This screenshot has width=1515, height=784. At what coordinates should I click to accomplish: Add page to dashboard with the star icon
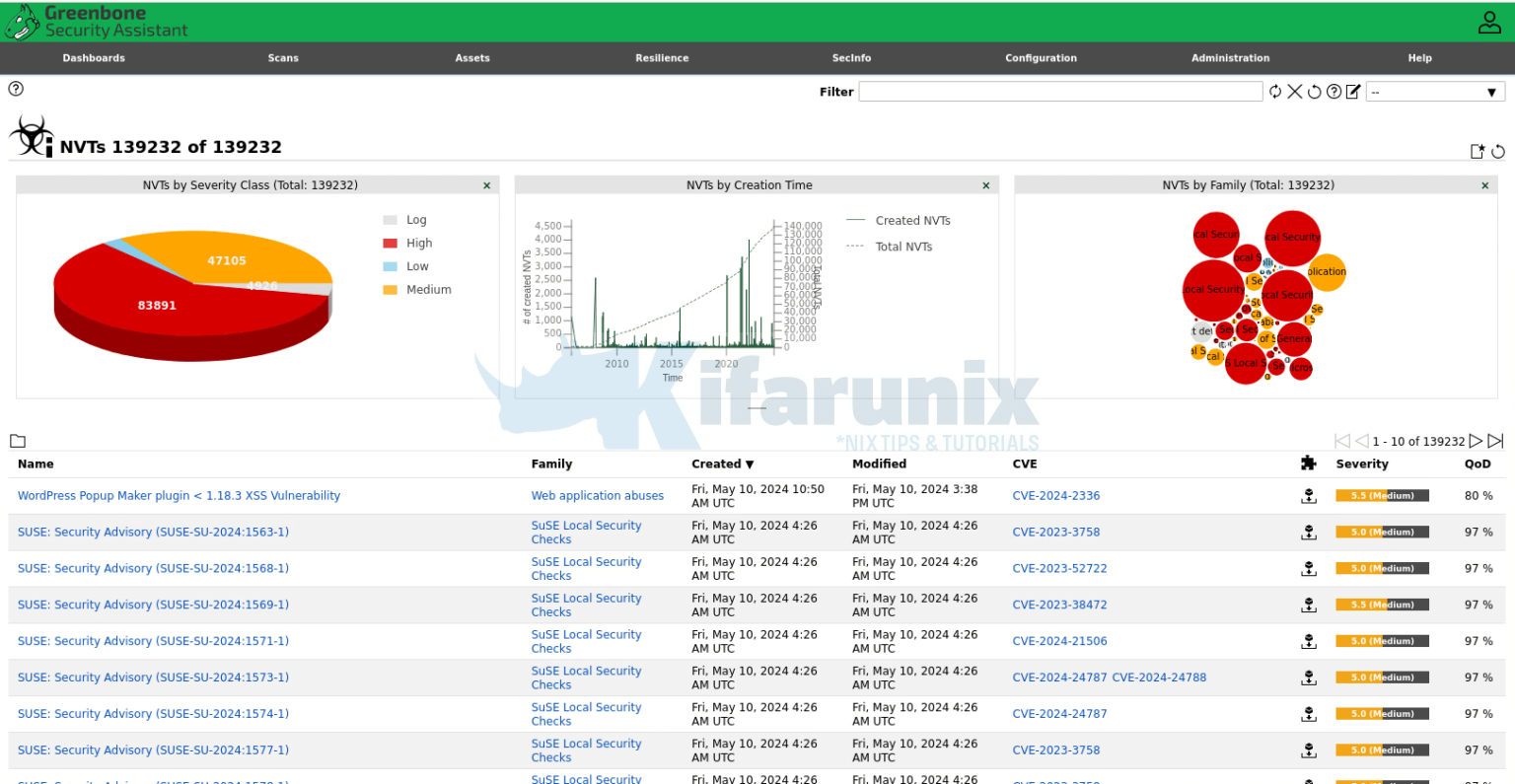pos(1478,150)
